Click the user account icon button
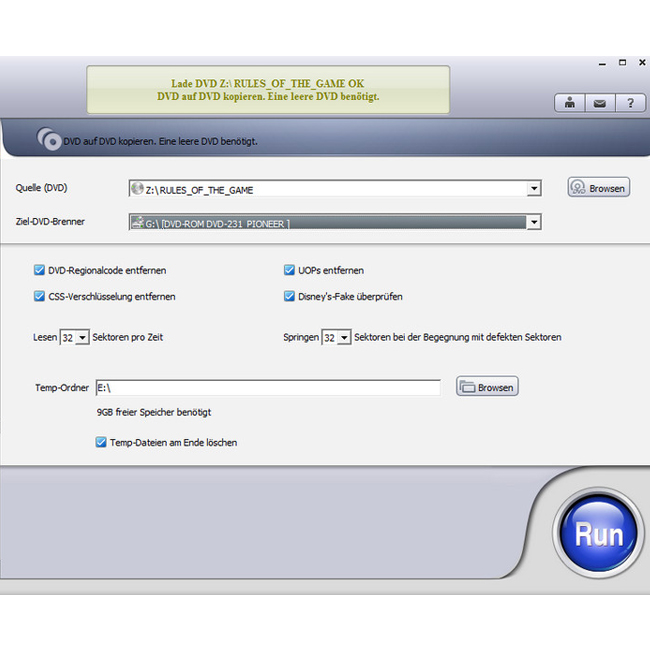Image resolution: width=650 pixels, height=650 pixels. pyautogui.click(x=570, y=102)
